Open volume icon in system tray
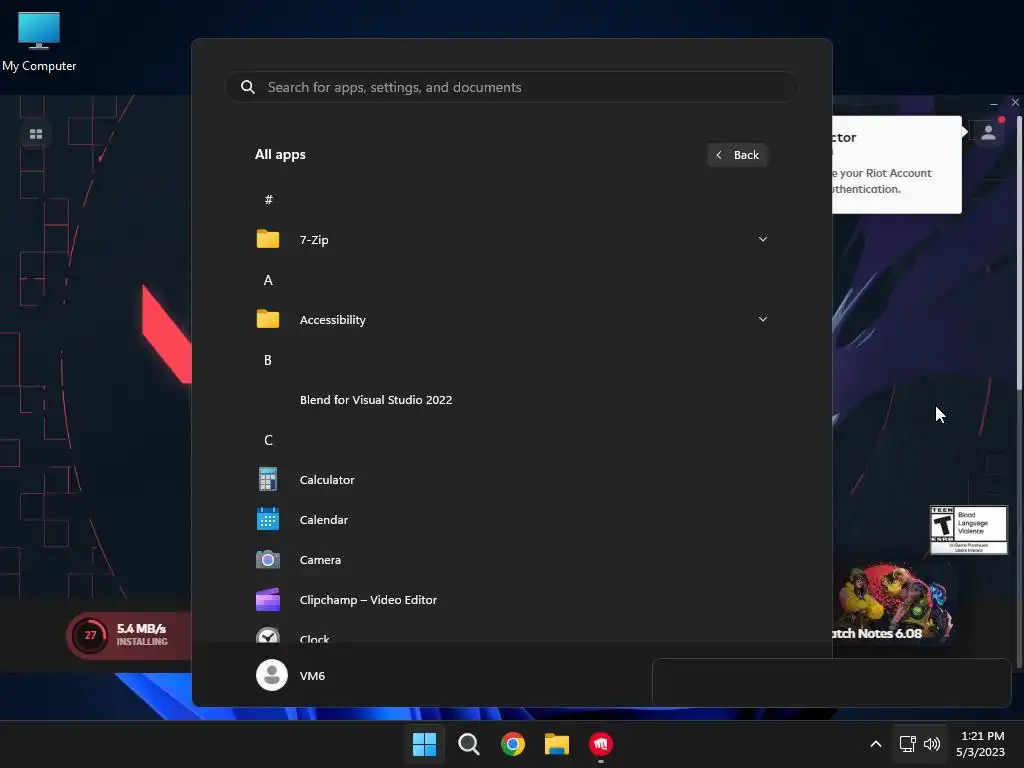The image size is (1024, 768). click(932, 744)
